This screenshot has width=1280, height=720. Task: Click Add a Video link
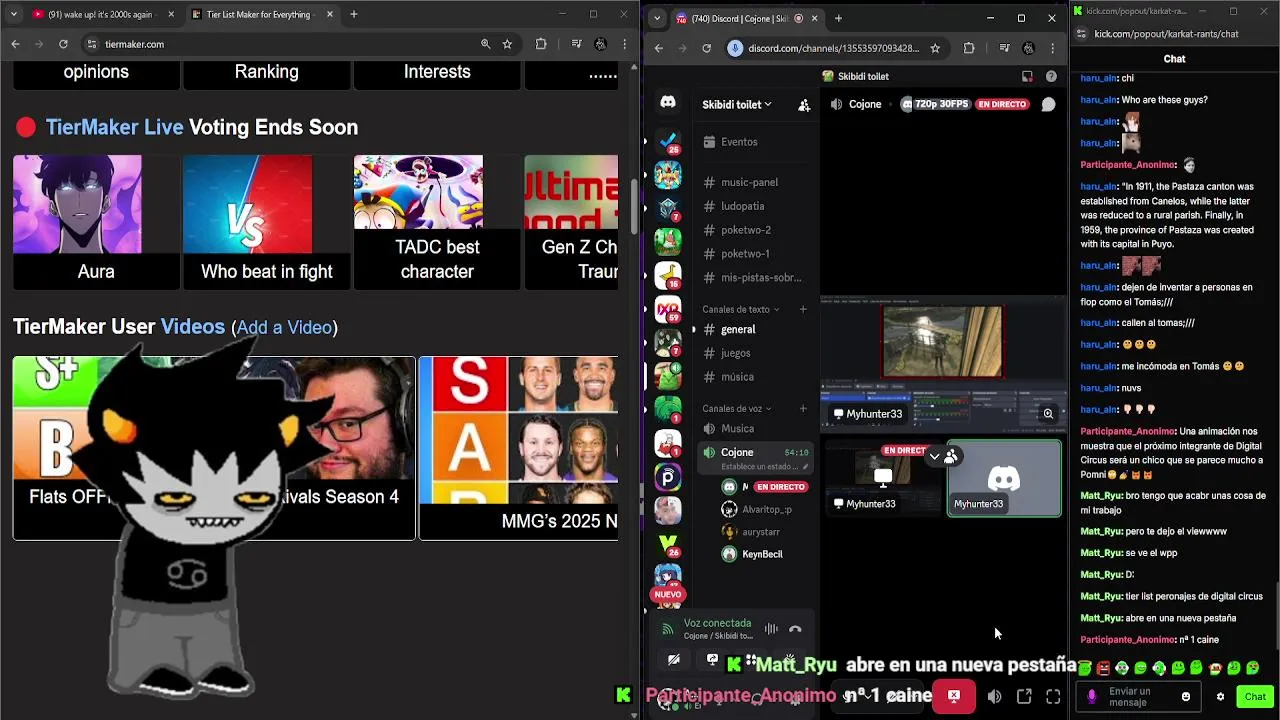[x=284, y=328]
